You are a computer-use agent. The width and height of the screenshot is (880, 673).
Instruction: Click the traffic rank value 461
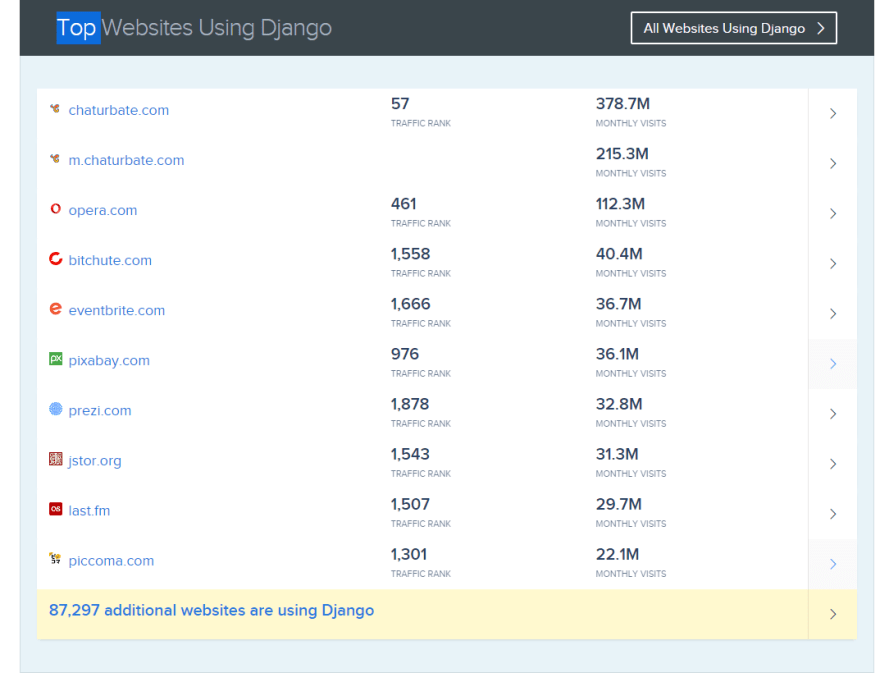(x=404, y=204)
